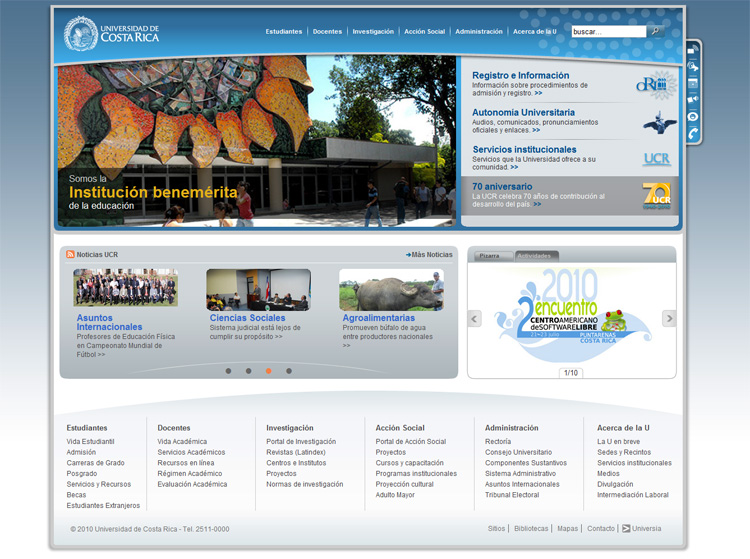Select the second news carousel dot
This screenshot has height=559, width=750.
249,371
